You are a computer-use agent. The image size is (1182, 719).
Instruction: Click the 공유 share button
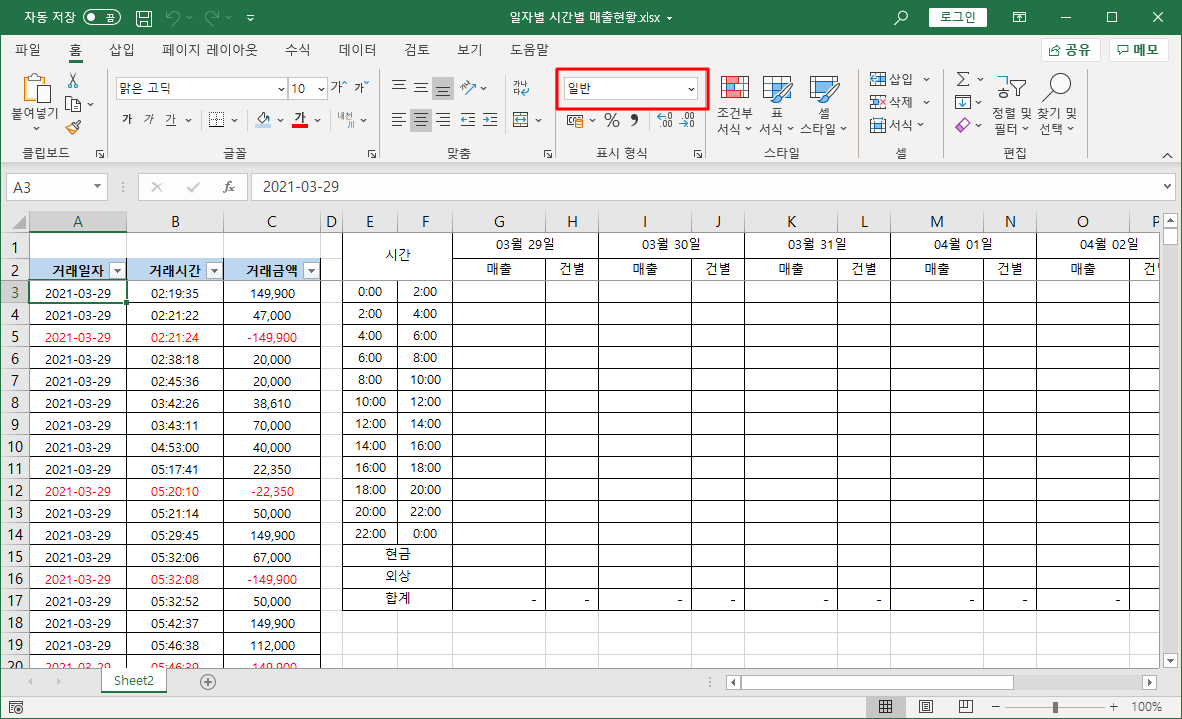(x=1070, y=50)
